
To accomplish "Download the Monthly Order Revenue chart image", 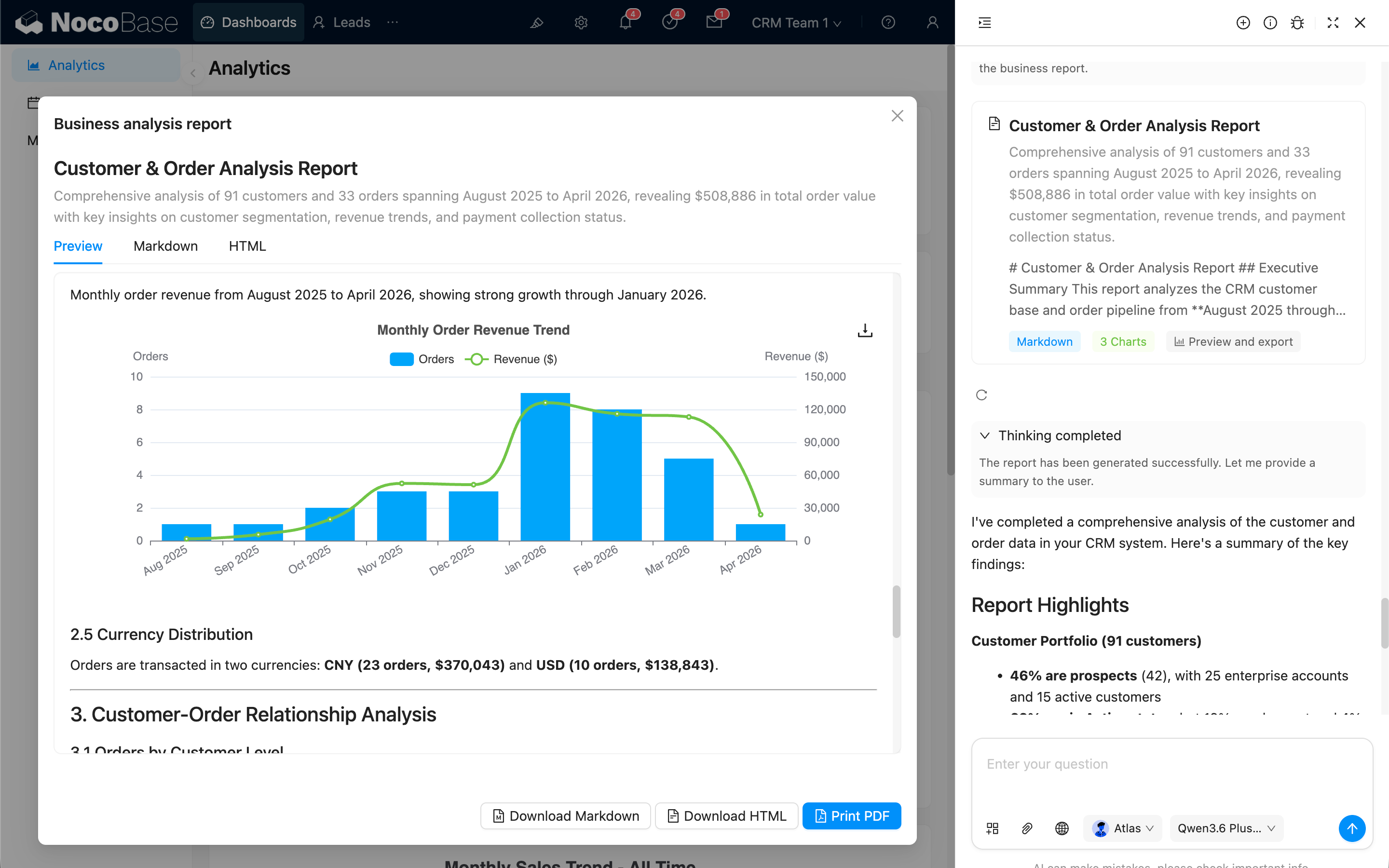I will click(864, 331).
